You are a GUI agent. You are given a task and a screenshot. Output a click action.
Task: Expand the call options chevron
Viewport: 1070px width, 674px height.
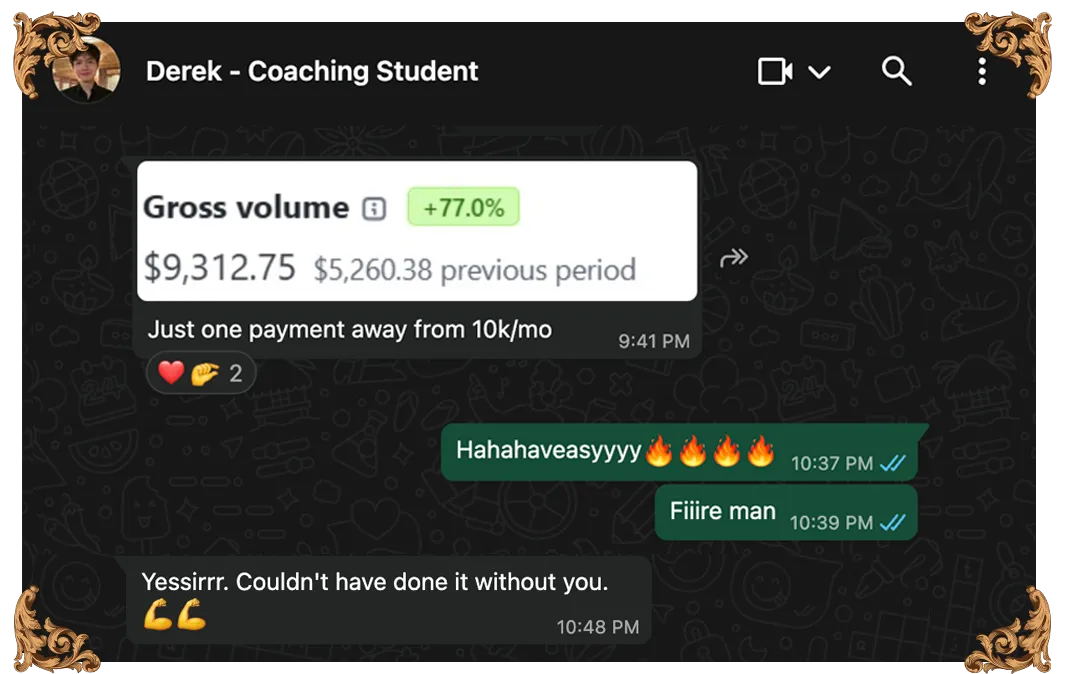(x=819, y=72)
